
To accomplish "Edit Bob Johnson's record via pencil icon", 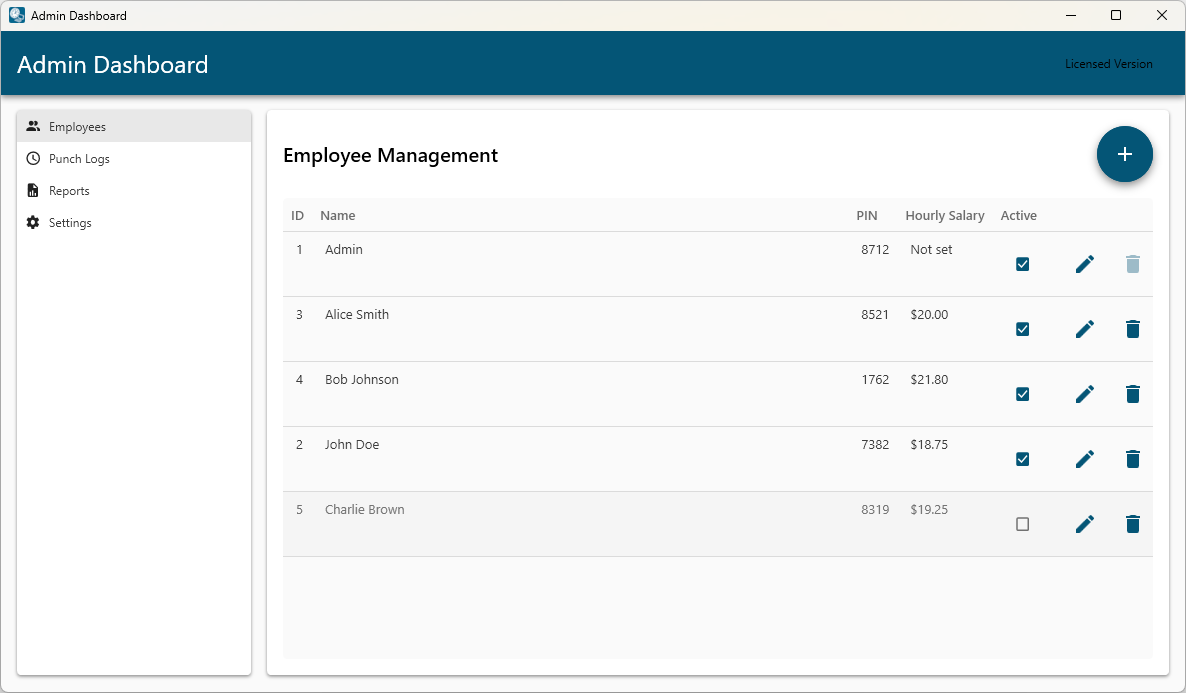I will tap(1084, 394).
